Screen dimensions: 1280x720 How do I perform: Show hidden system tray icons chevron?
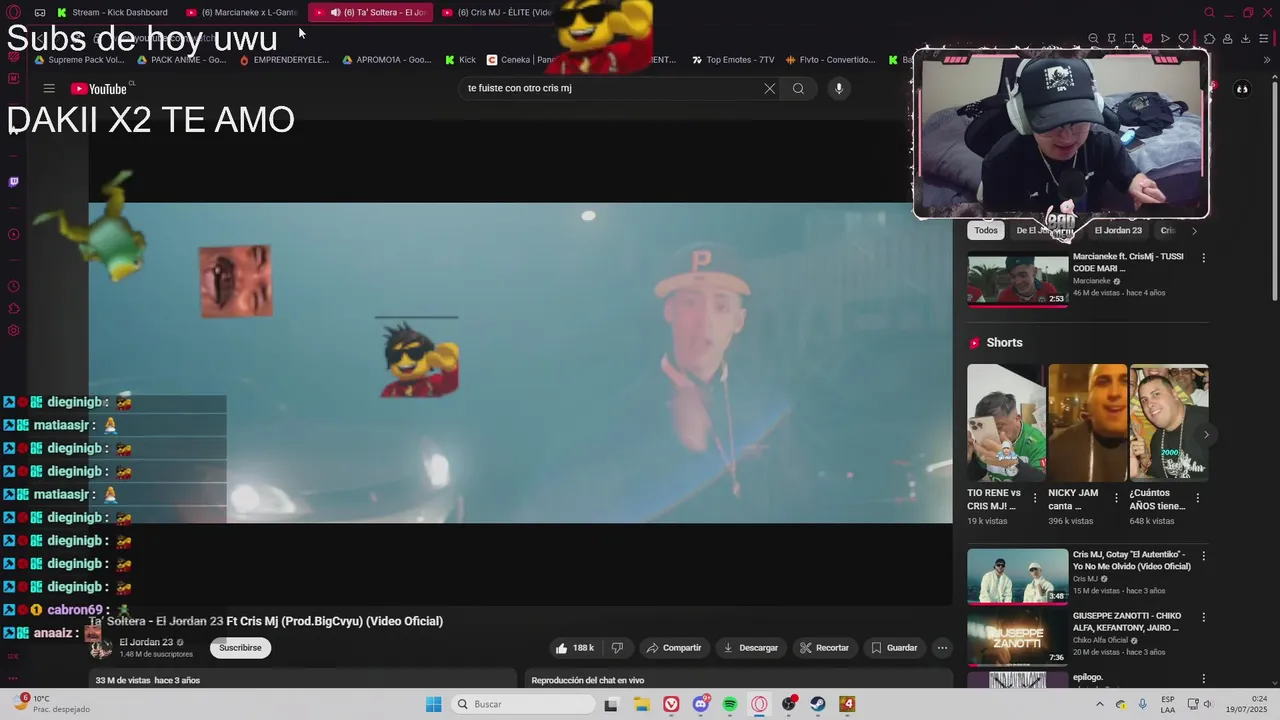click(x=1100, y=704)
